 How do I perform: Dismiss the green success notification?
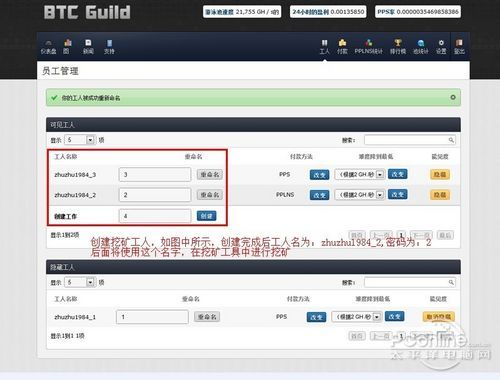pos(453,97)
